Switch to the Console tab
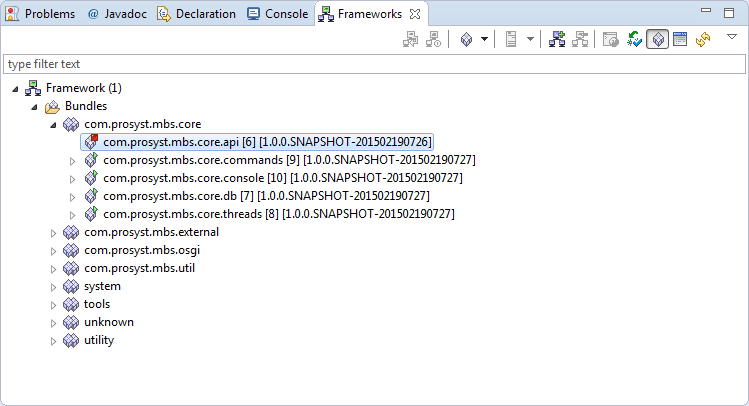Screen dimensions: 749x406 [x=277, y=14]
